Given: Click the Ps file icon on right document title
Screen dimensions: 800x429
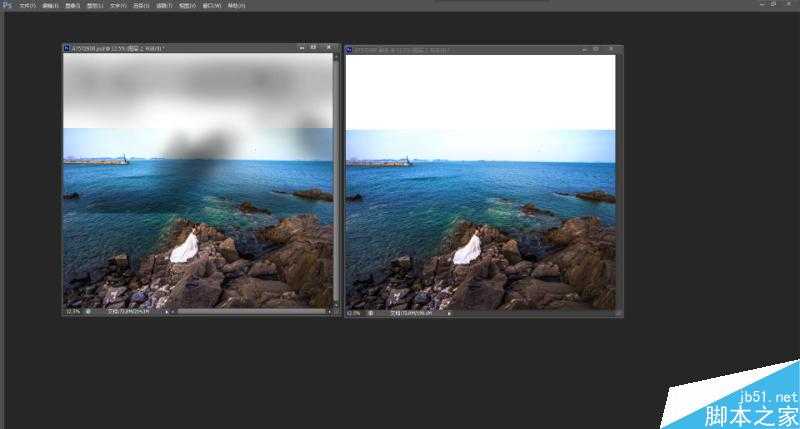Looking at the screenshot, I should click(349, 48).
